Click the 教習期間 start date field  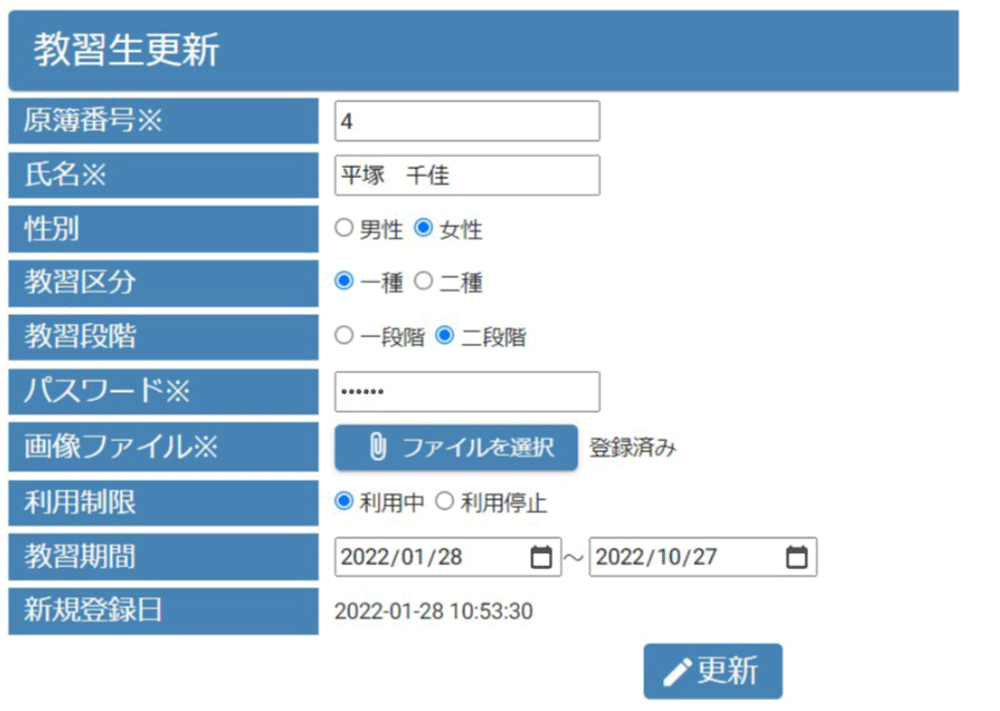(430, 558)
